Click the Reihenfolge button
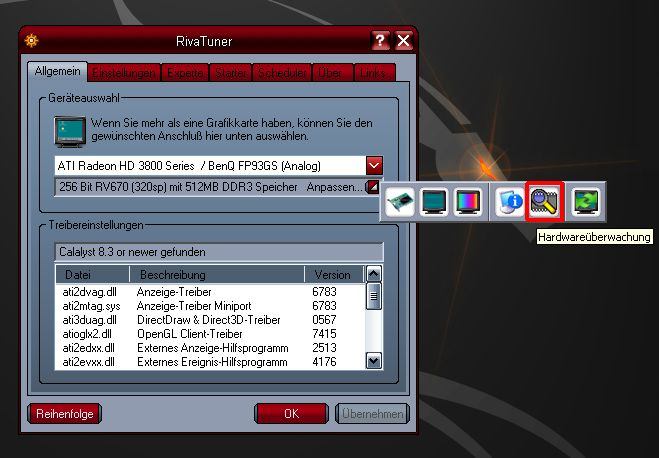The height and width of the screenshot is (458, 659). 64,414
